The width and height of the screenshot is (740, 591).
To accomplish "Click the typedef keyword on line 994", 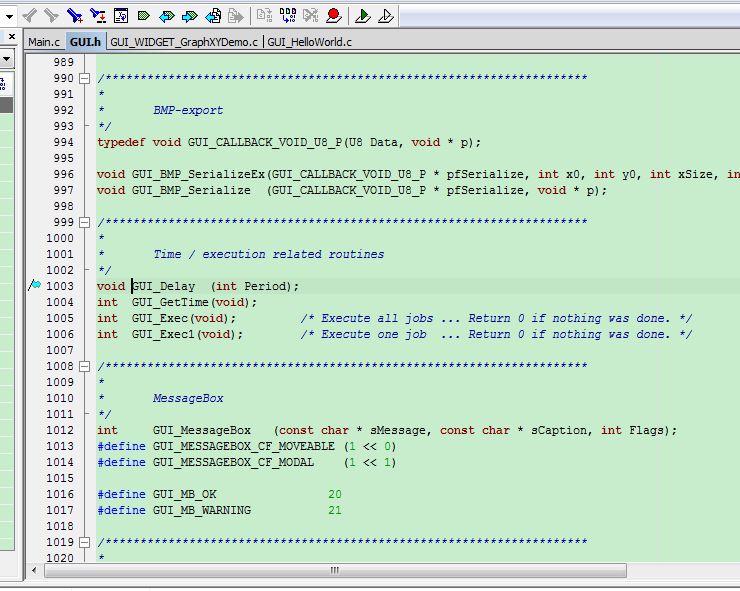I will (x=121, y=143).
